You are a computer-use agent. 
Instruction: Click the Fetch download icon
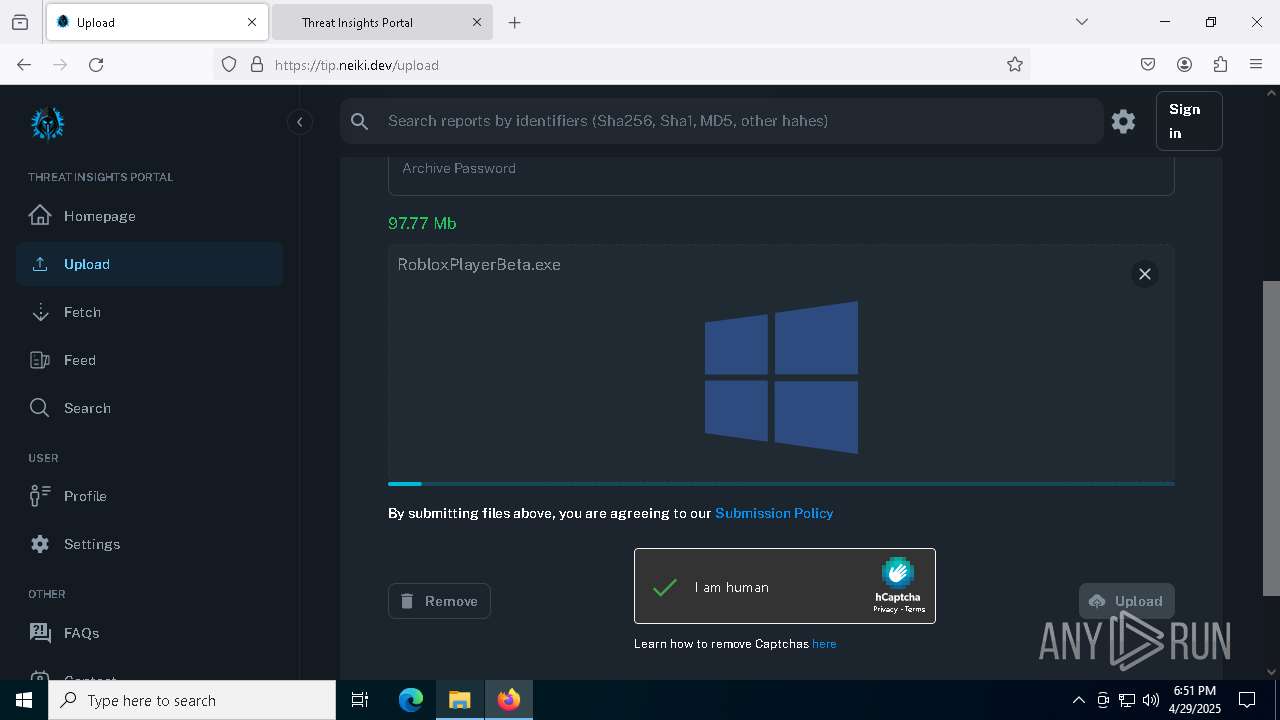pyautogui.click(x=40, y=312)
